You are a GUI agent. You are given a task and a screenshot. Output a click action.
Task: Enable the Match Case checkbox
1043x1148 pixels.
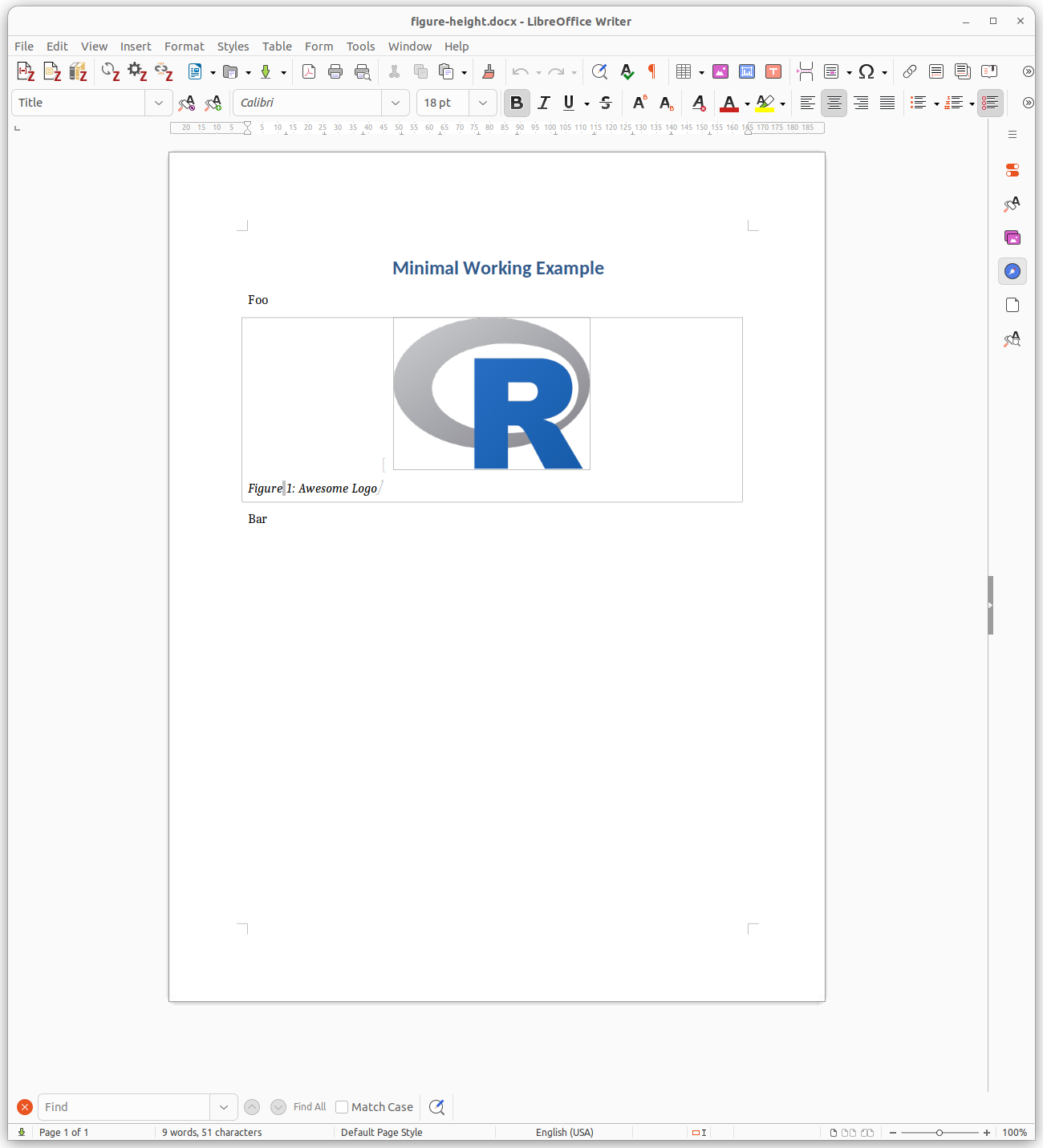pos(342,1107)
